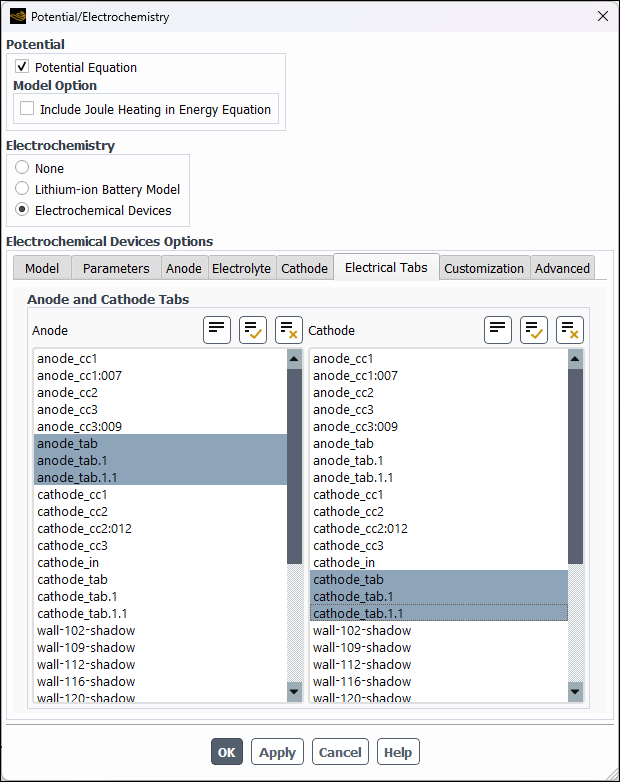This screenshot has width=620, height=782.
Task: Select the Electrical Tabs tab
Action: click(386, 267)
